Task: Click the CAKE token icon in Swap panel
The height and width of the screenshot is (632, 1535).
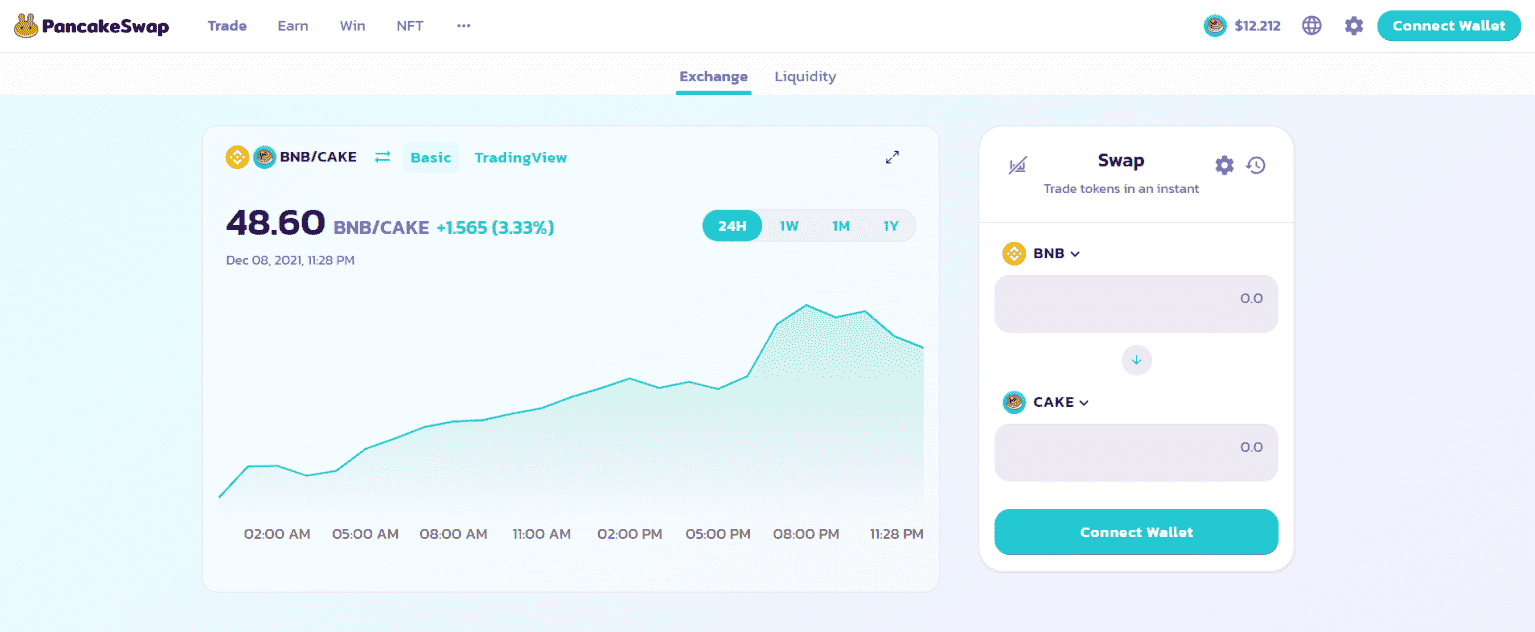Action: click(x=1015, y=402)
